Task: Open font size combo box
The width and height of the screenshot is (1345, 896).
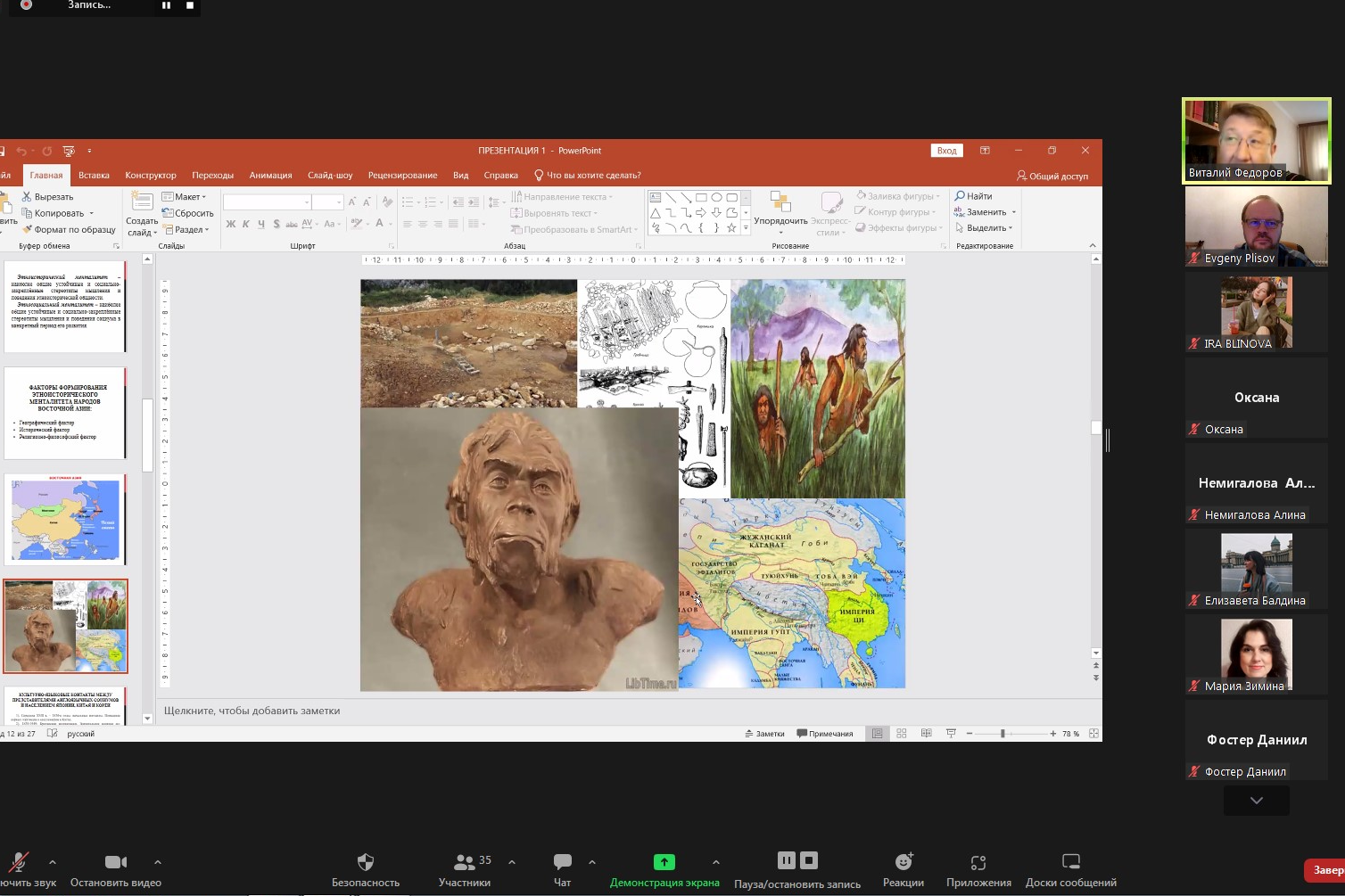Action: [327, 202]
